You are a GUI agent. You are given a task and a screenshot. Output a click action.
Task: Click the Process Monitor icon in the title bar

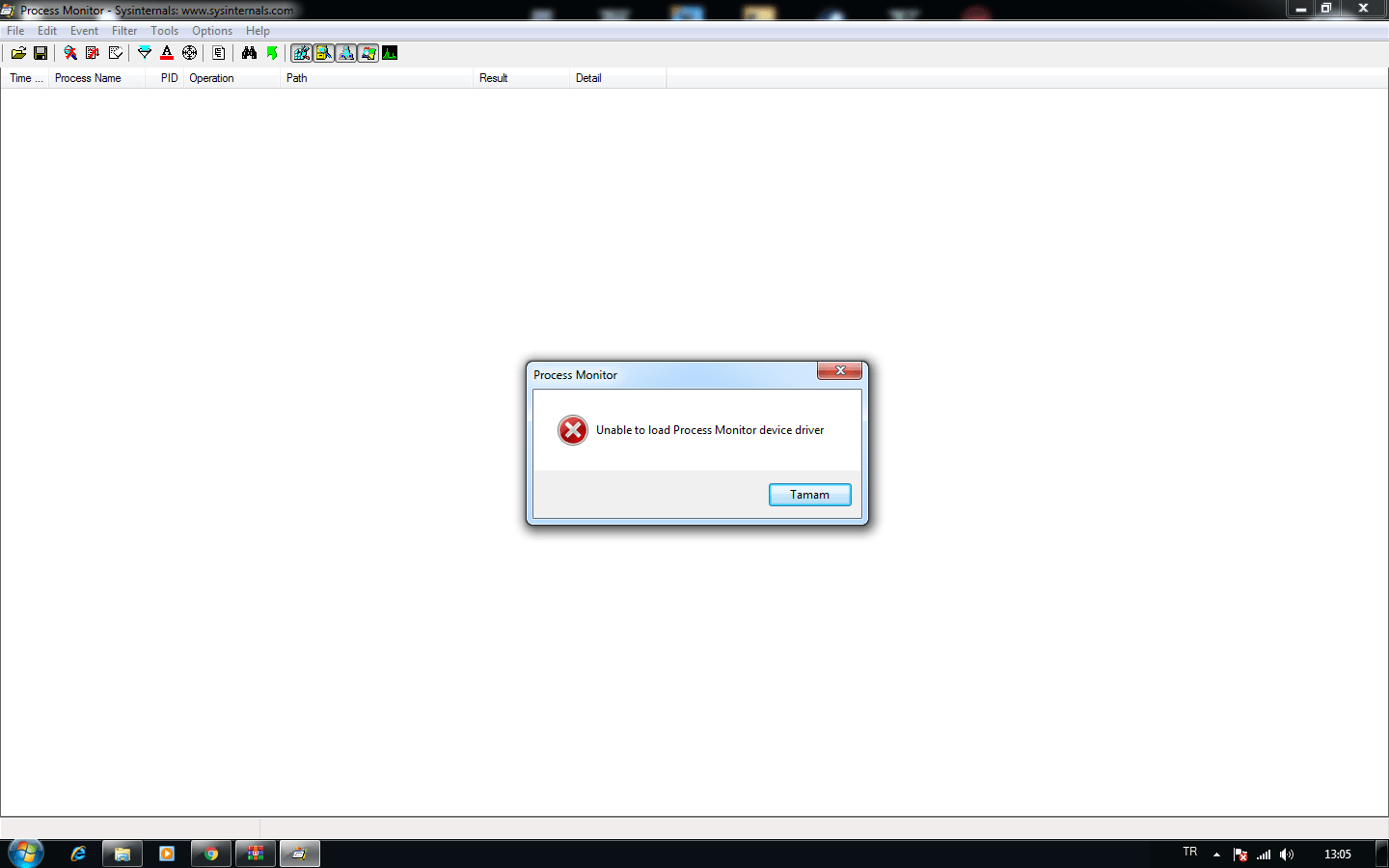(x=8, y=10)
